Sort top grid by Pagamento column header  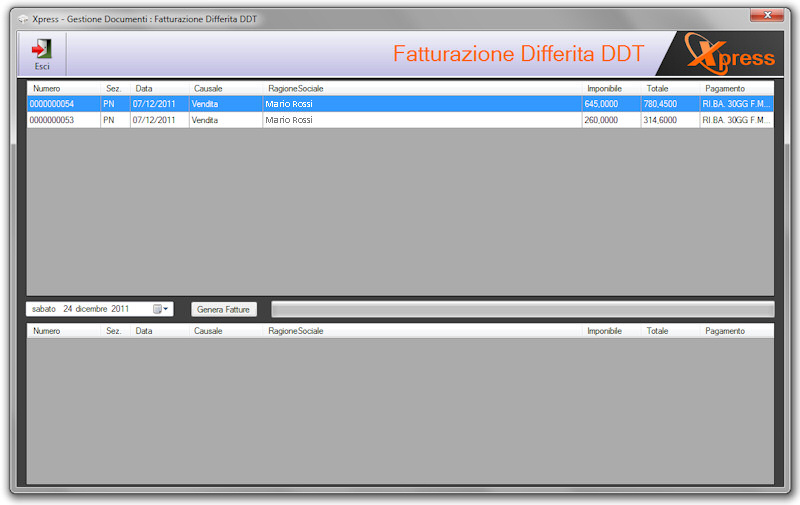tap(737, 88)
